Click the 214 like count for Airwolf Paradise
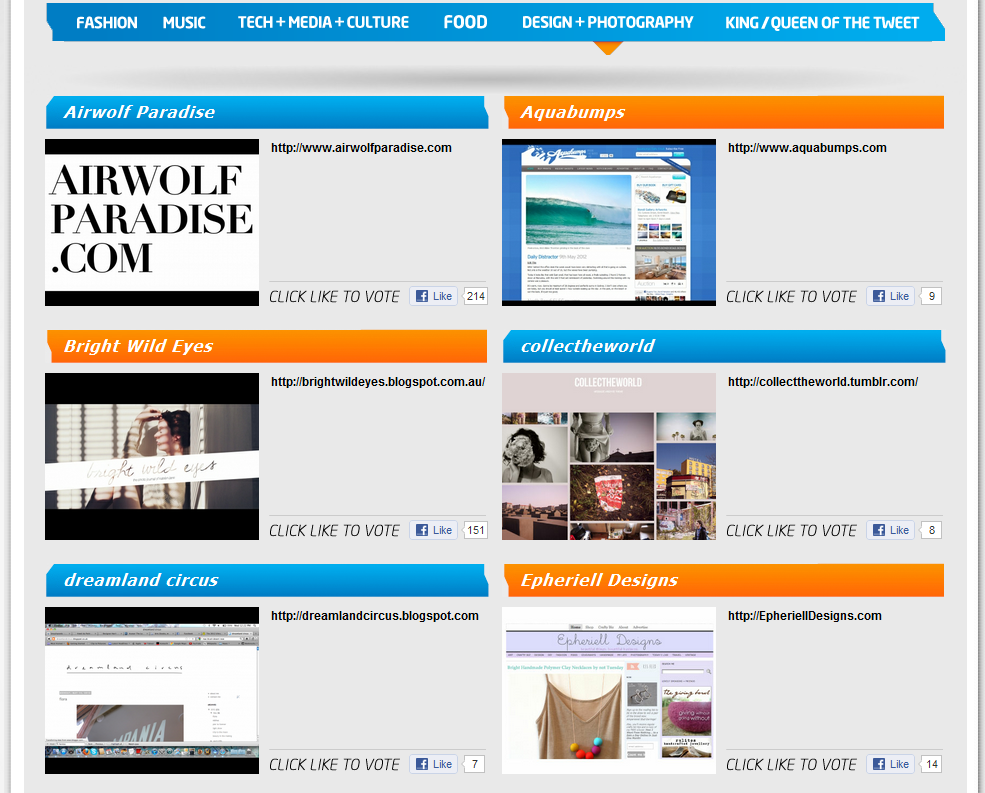The height and width of the screenshot is (793, 985). pyautogui.click(x=476, y=296)
